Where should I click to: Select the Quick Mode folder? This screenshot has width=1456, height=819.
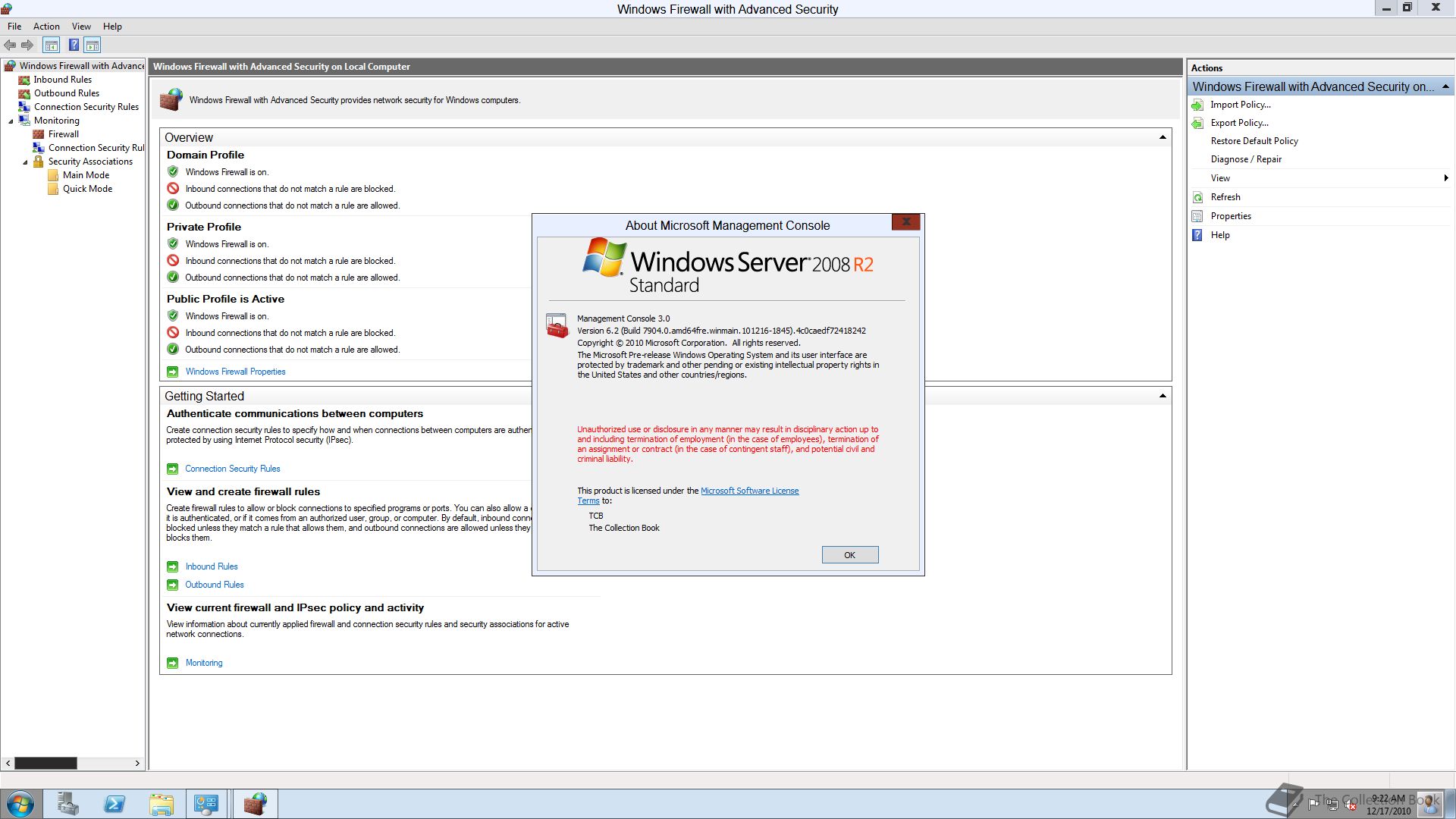(87, 189)
